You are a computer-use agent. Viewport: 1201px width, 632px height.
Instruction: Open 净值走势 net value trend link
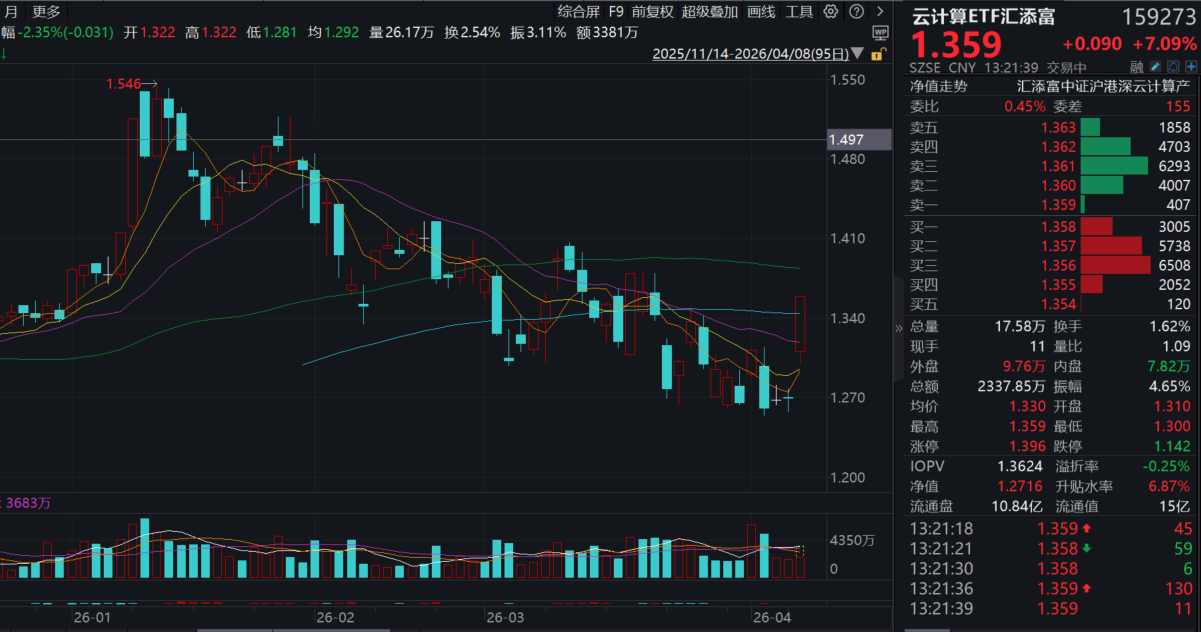coord(939,86)
